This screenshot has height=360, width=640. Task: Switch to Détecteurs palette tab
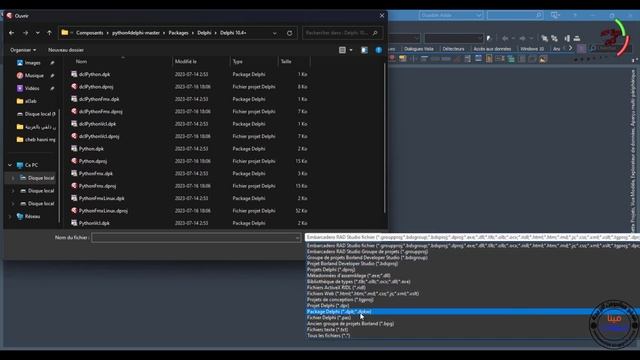pos(453,49)
